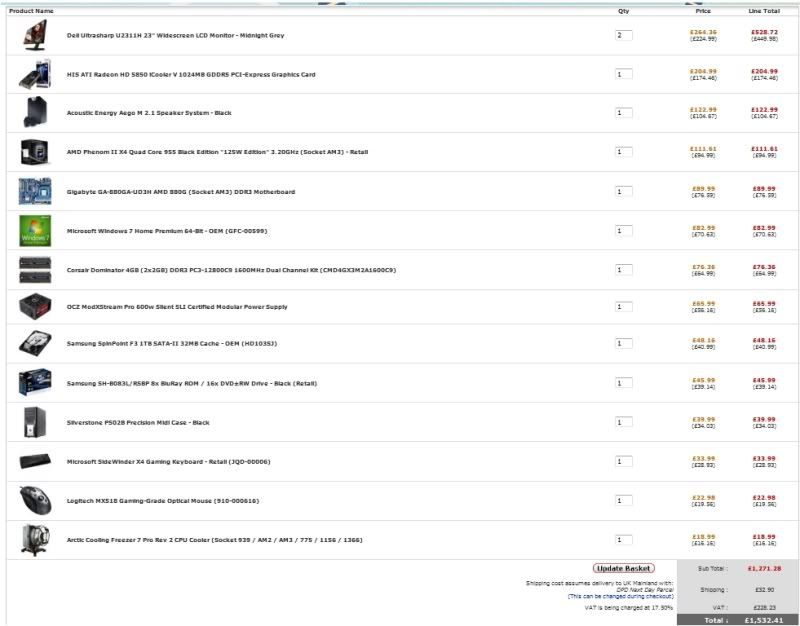This screenshot has height=626, width=800.
Task: Click quantity field for Samsung BluRay drive
Action: click(623, 383)
